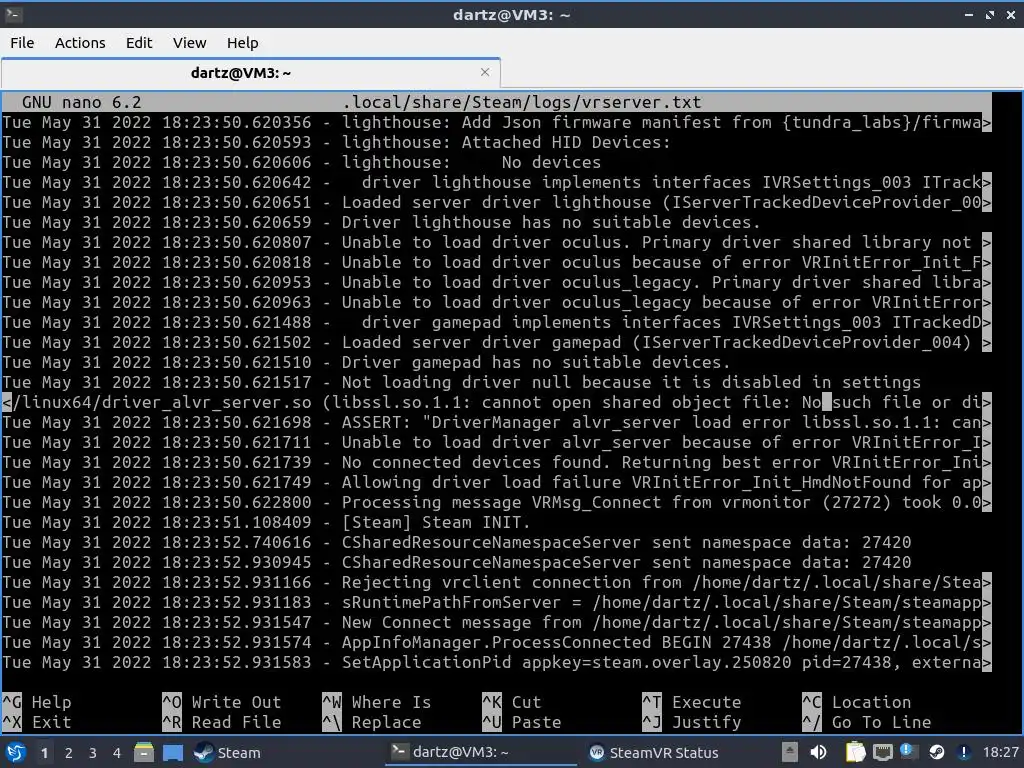Viewport: 1024px width, 768px height.
Task: Click 'Add Json firmware manifest' log line
Action: pos(496,123)
